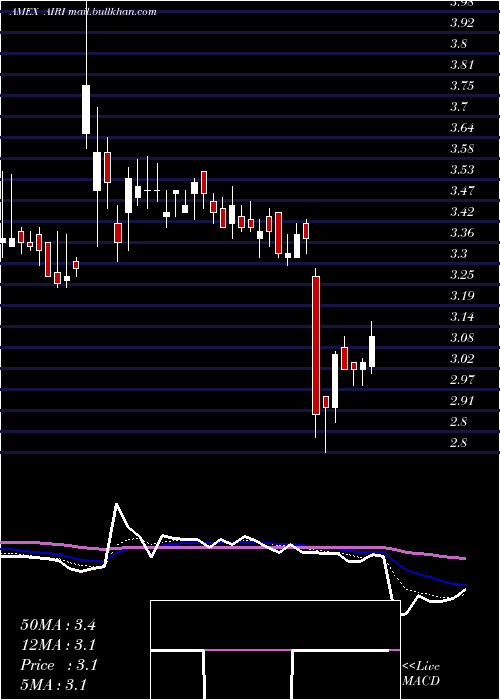Select the 3.36 price axis label
Viewport: 500px width, 700px height.
coord(462,233)
